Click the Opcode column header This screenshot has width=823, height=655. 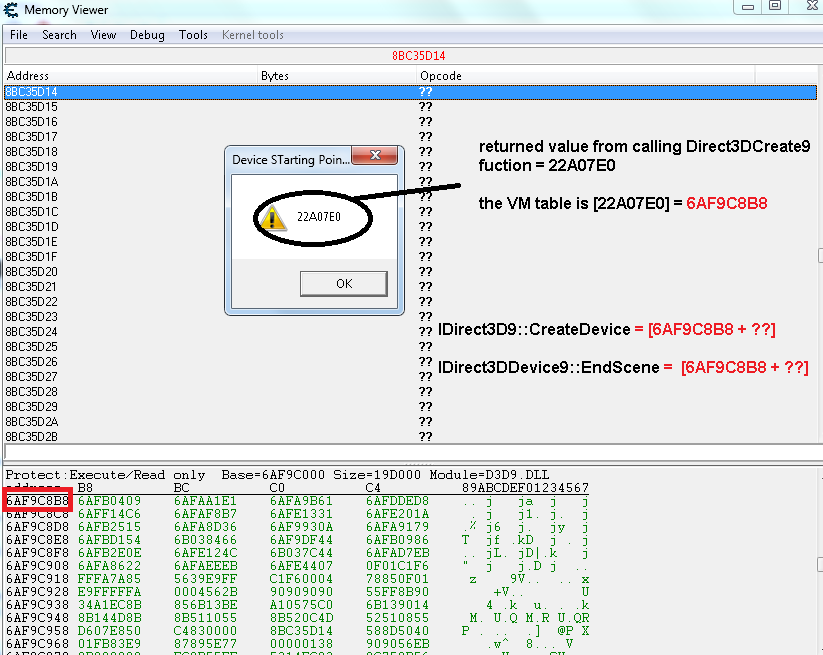click(441, 76)
